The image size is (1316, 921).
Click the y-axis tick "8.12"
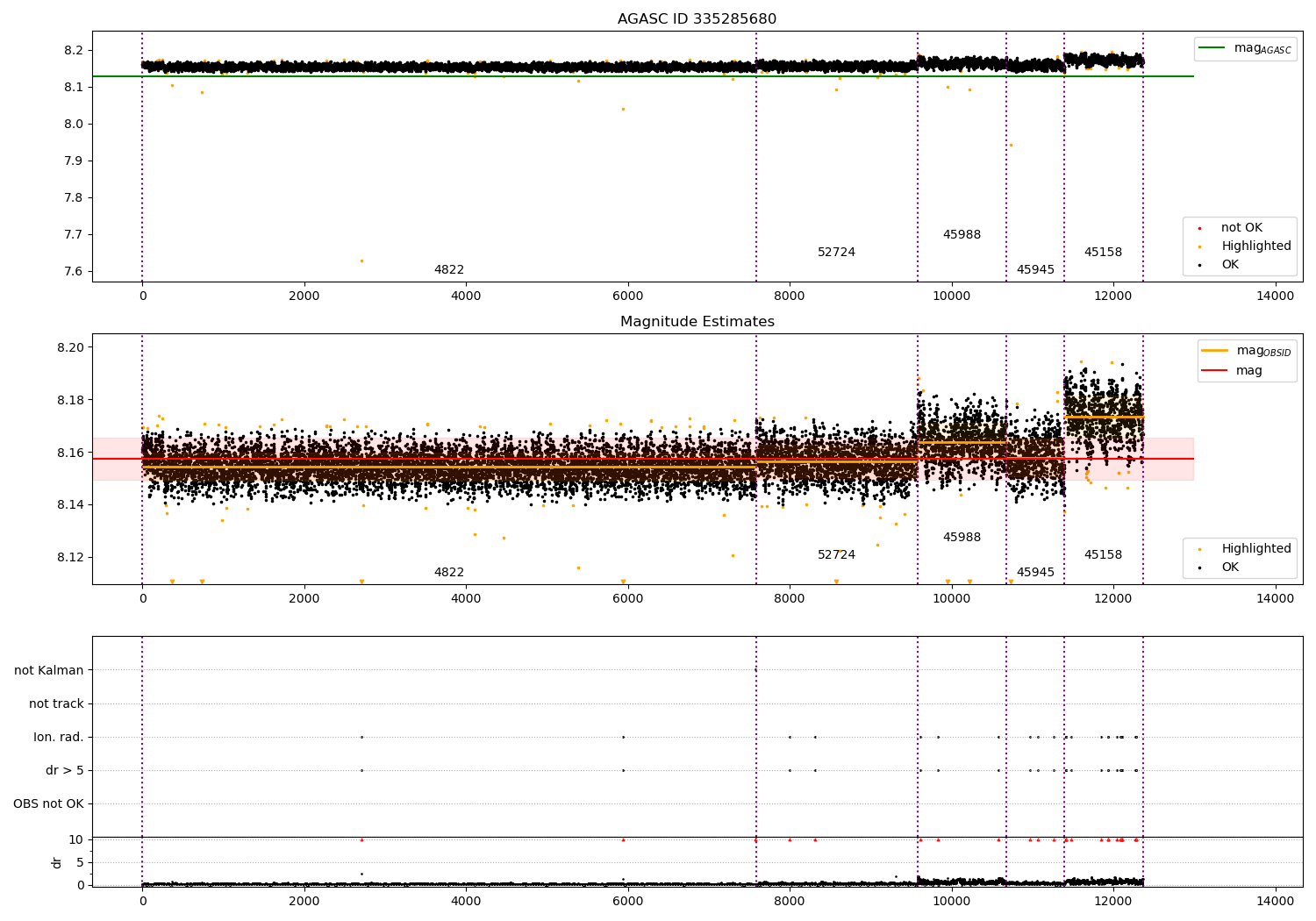click(70, 558)
